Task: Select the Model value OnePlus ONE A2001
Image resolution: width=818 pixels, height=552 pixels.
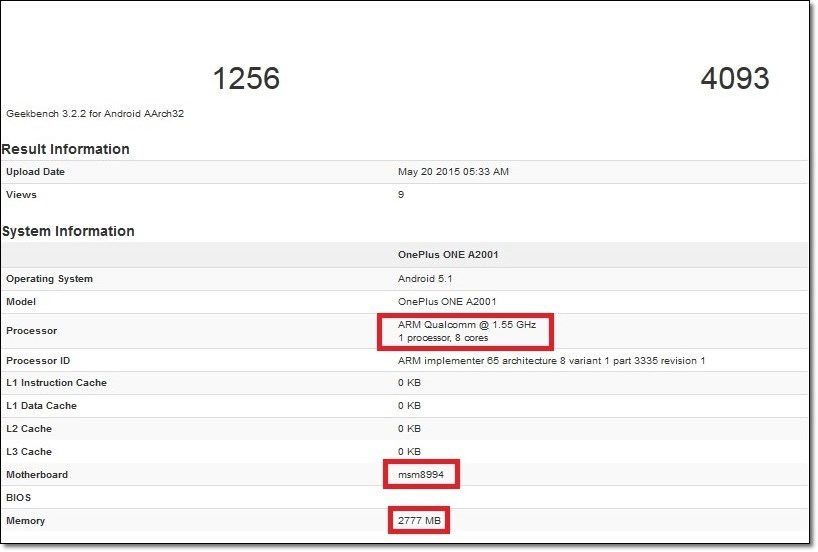Action: 447,302
